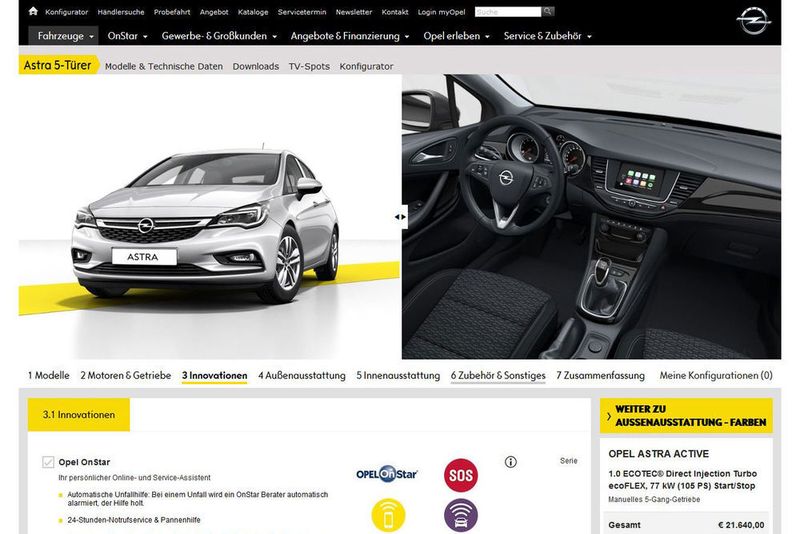Select the 3.1 Innovationen sub-tab
This screenshot has width=800, height=534.
79,415
